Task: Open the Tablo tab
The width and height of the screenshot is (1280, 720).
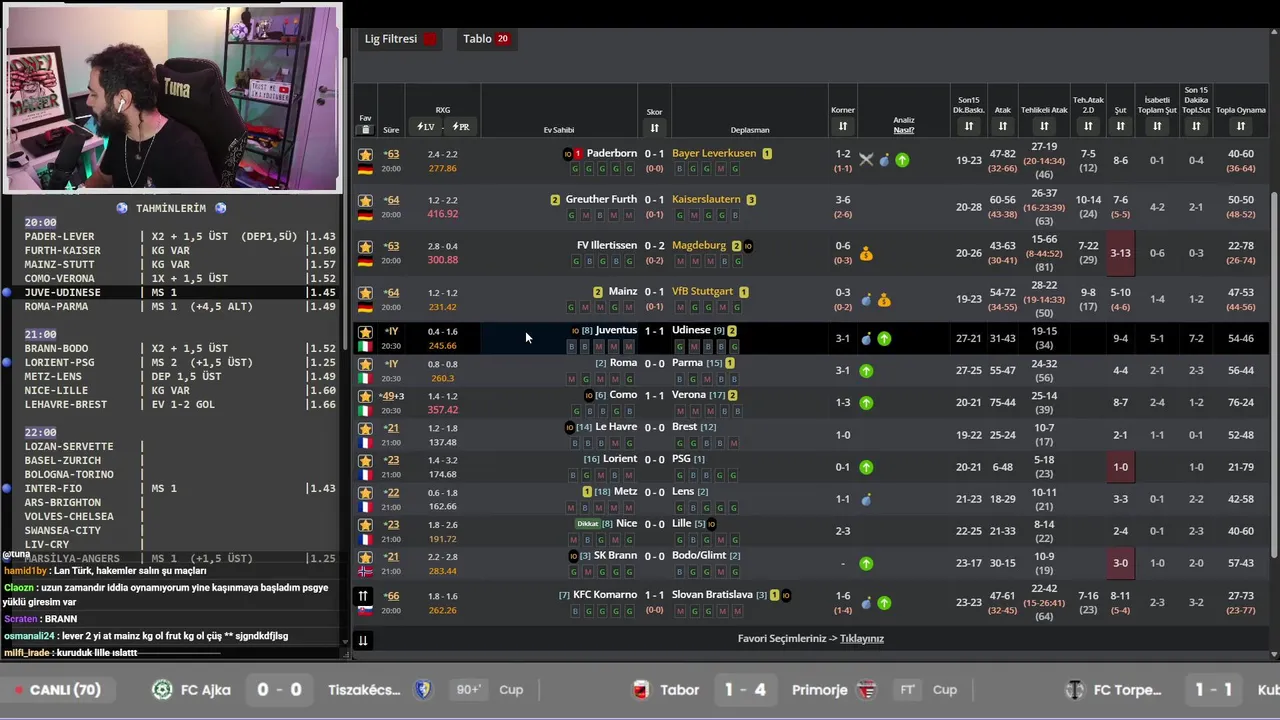Action: [486, 39]
